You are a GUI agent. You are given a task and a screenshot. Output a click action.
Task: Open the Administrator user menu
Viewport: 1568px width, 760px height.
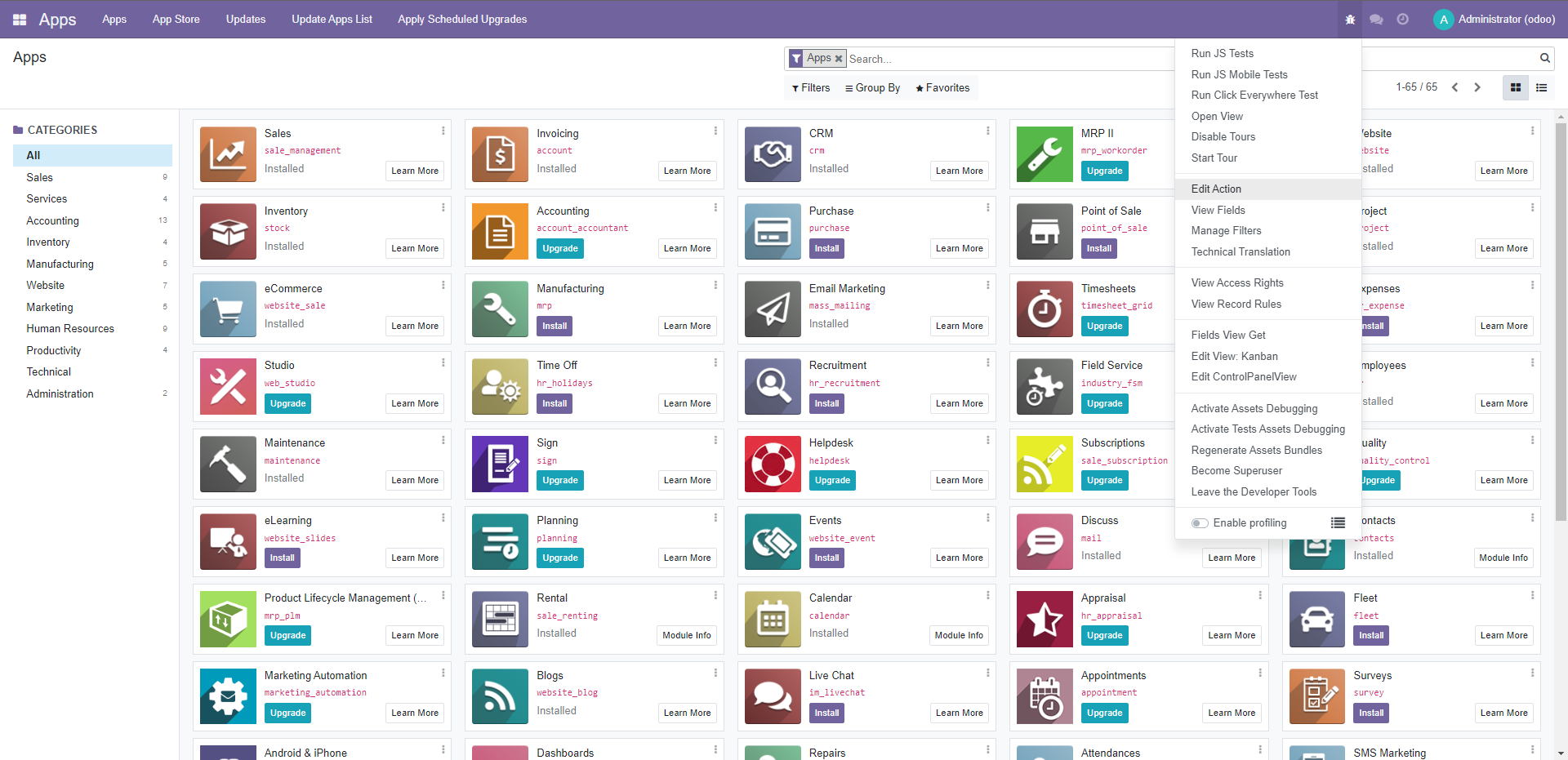(x=1494, y=19)
